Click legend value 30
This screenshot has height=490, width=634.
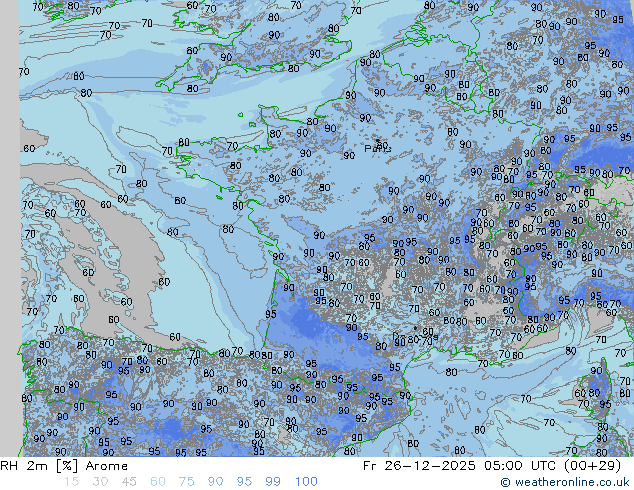point(100,482)
